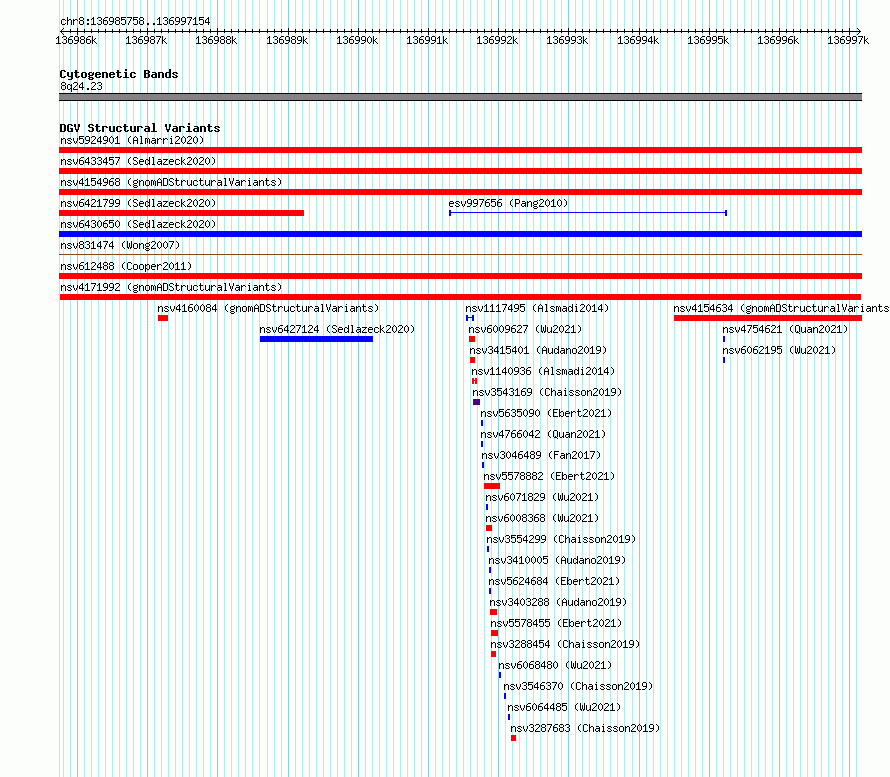
Task: Click the 136992k ruler position
Action: point(497,40)
